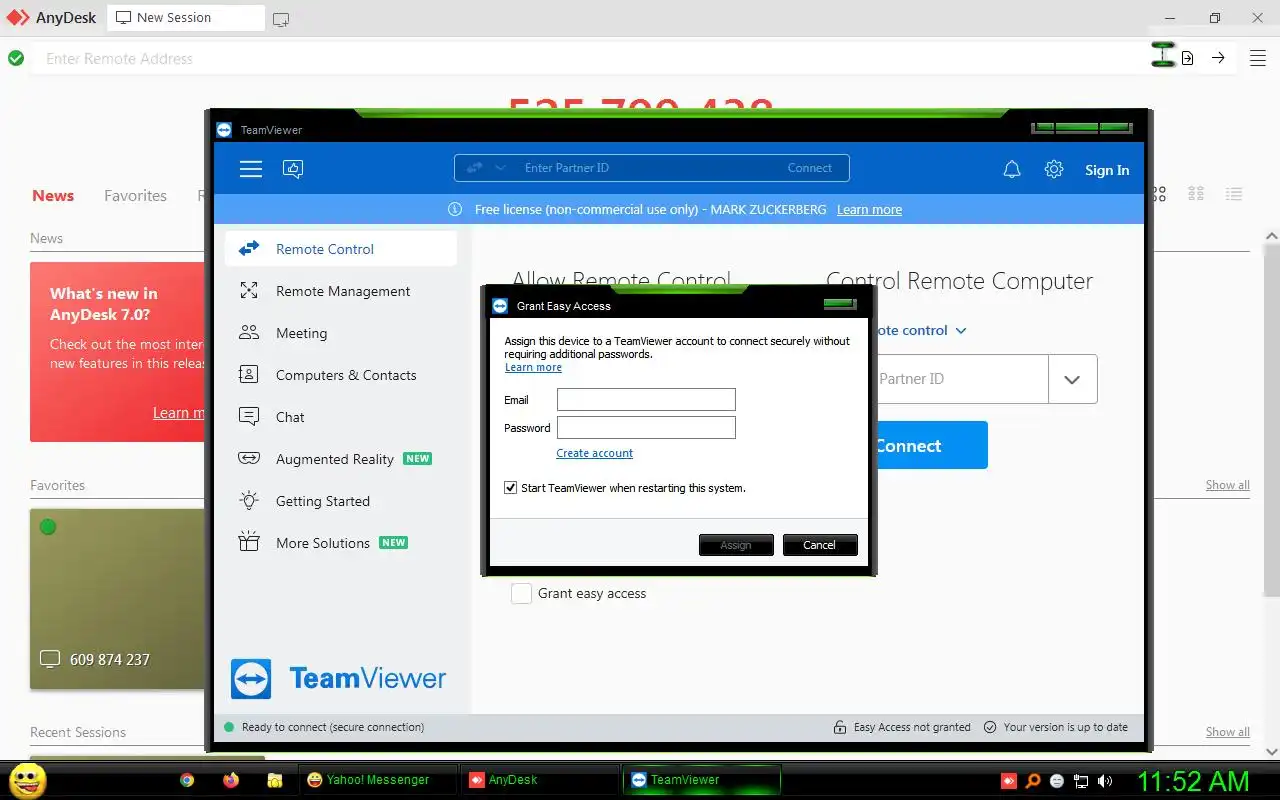Click AnyDesk new monitor tab icon
Image resolution: width=1280 pixels, height=800 pixels.
pyautogui.click(x=281, y=19)
